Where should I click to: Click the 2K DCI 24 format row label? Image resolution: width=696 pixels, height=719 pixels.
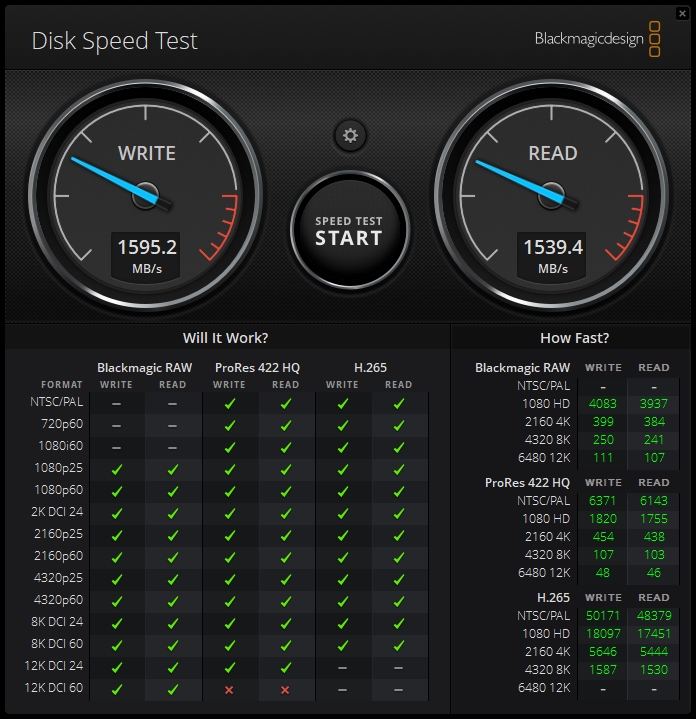tap(57, 512)
